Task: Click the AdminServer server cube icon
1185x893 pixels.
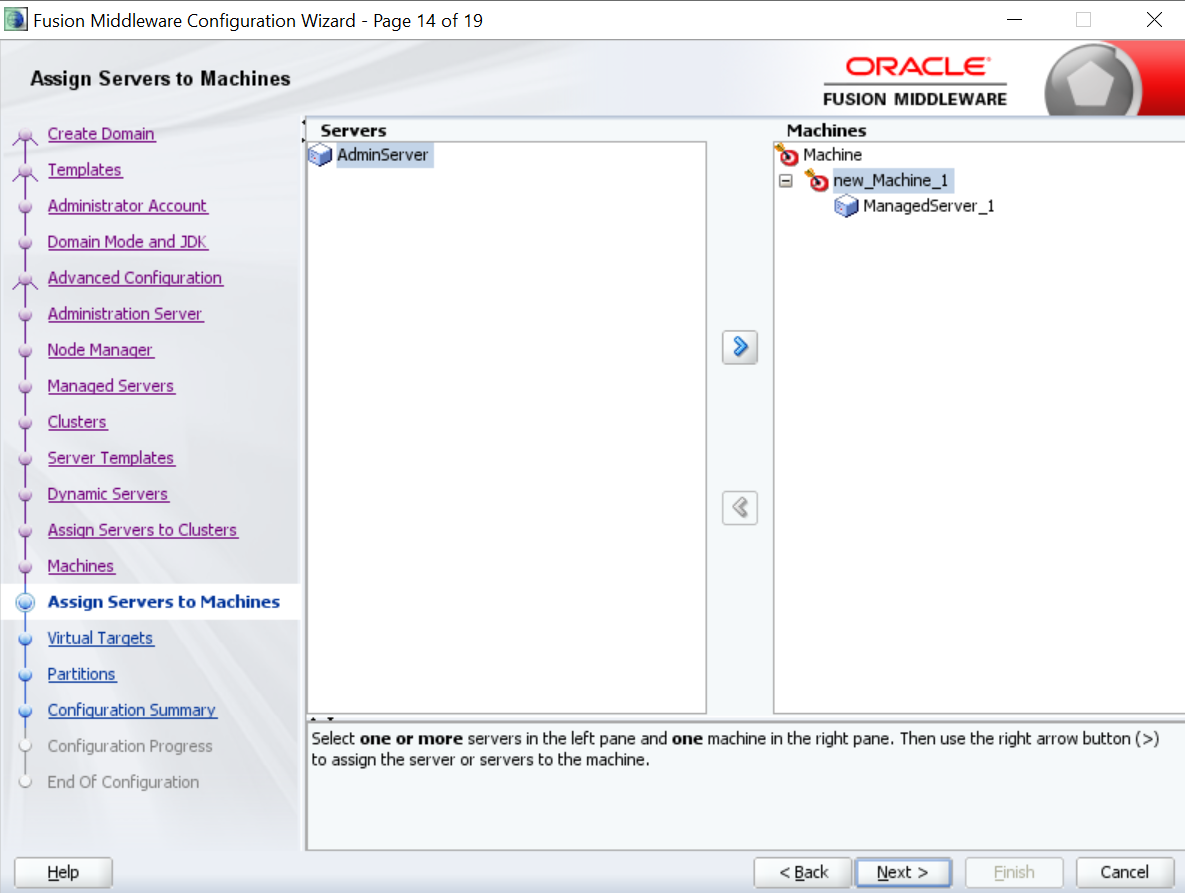Action: click(x=320, y=156)
